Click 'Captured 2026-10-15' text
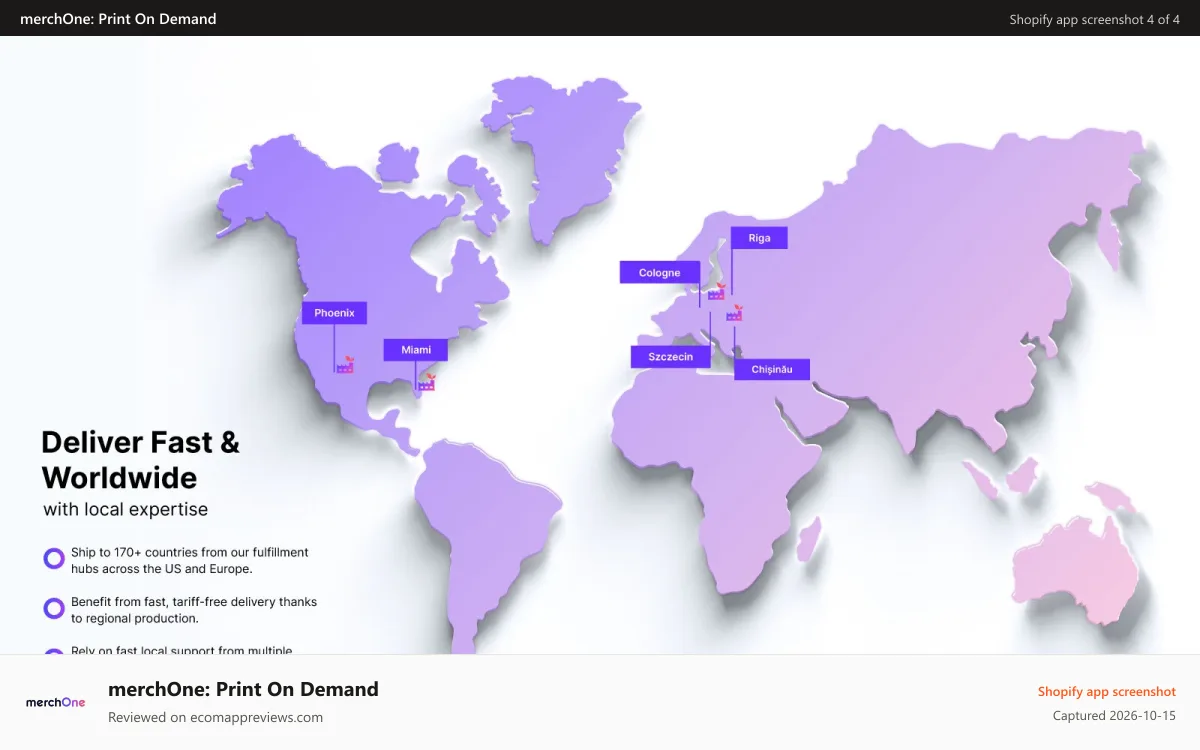1200x750 pixels. tap(1114, 716)
